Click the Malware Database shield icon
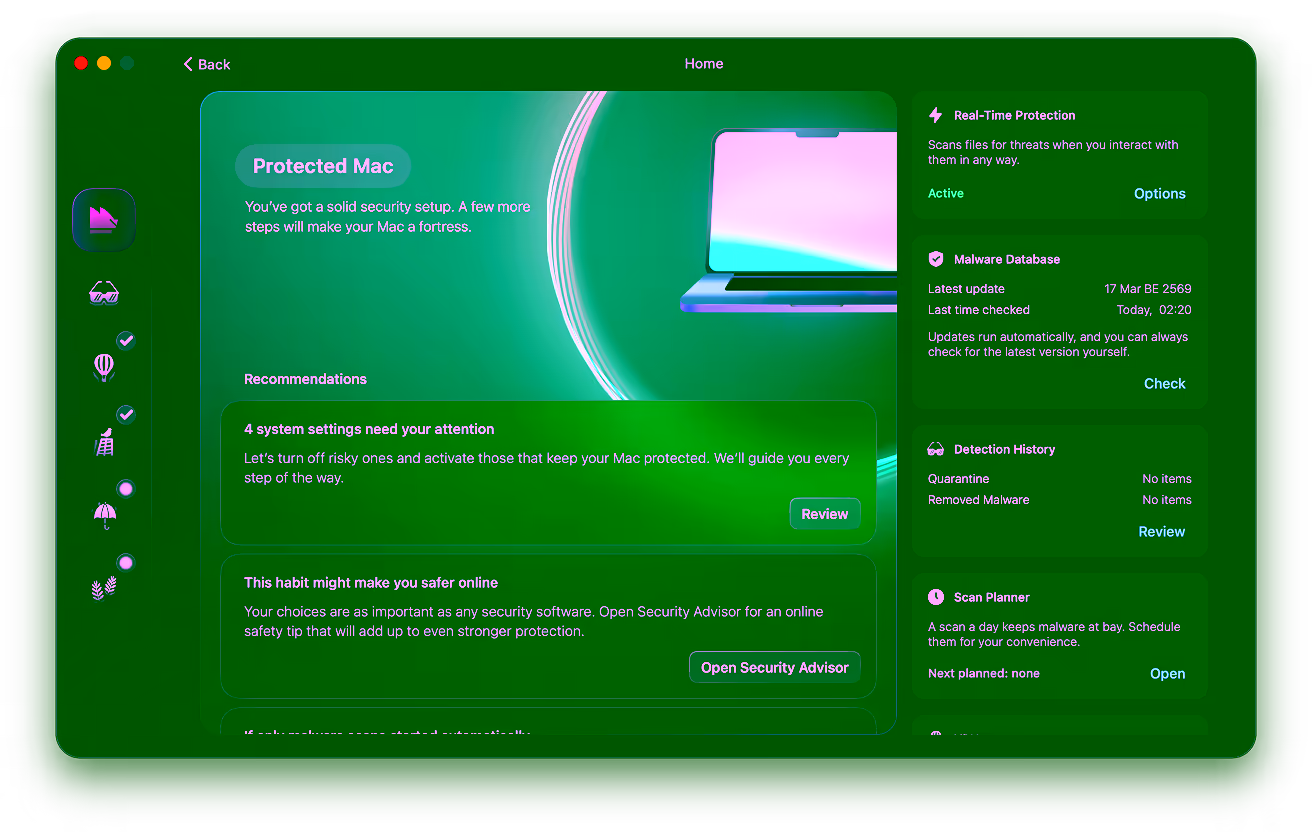The width and height of the screenshot is (1312, 832). tap(936, 259)
